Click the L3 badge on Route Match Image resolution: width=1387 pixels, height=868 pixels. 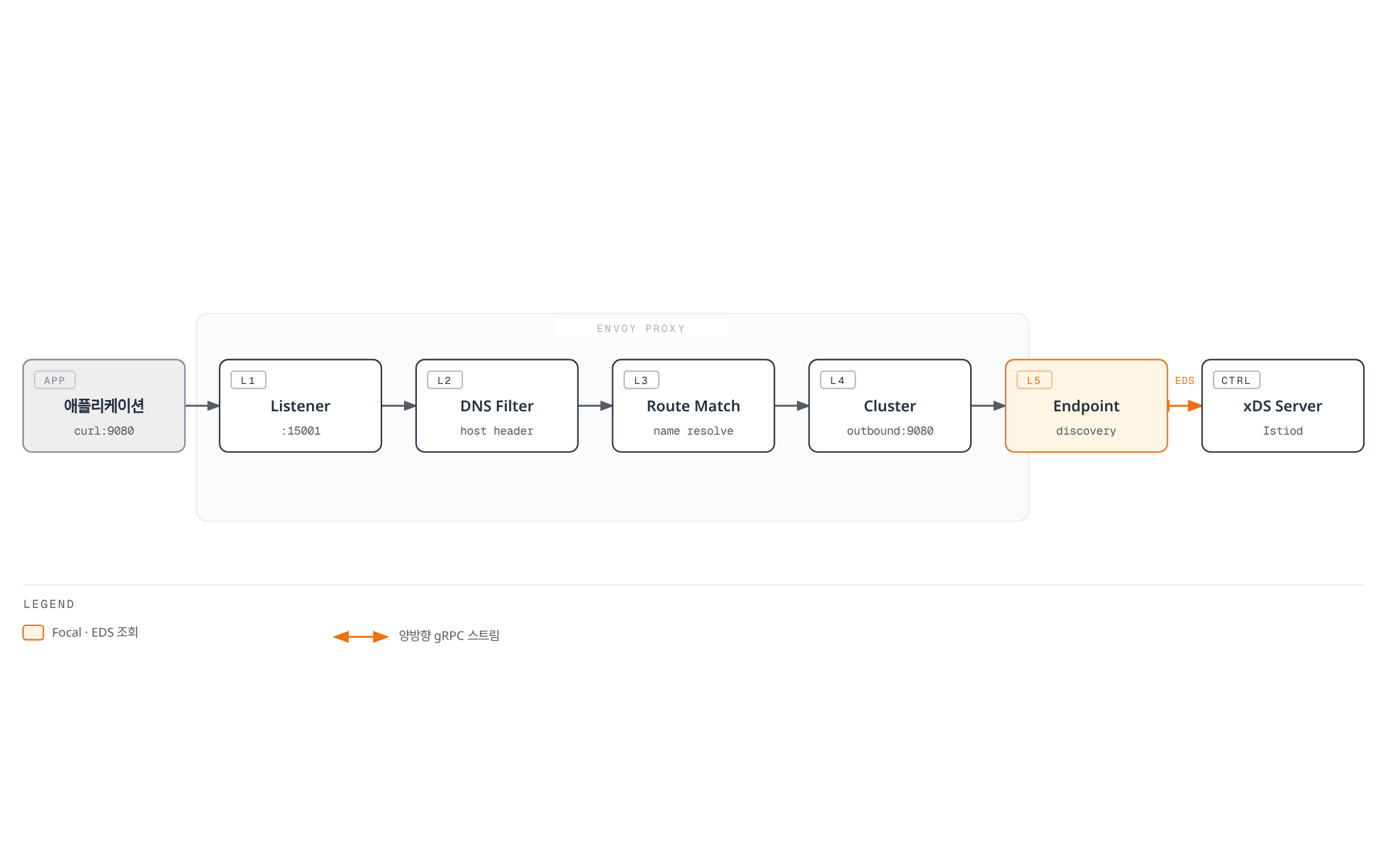(x=641, y=380)
